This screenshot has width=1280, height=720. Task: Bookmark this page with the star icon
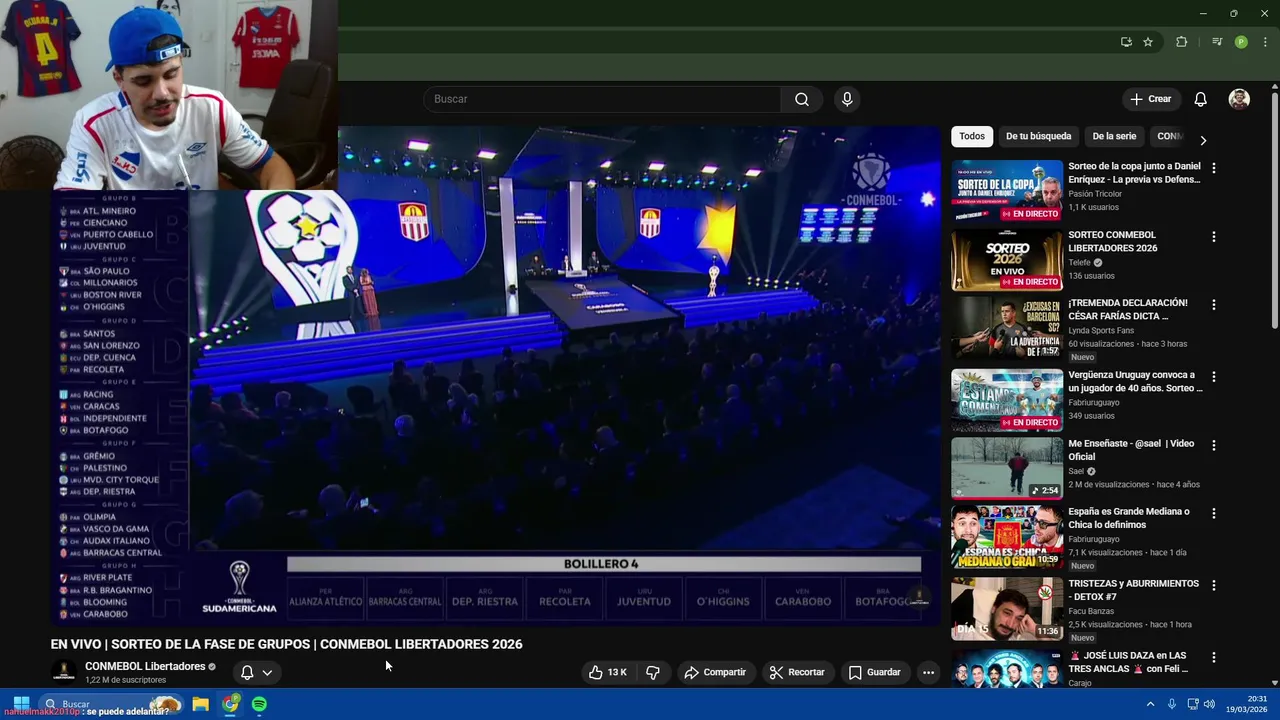[x=1148, y=42]
